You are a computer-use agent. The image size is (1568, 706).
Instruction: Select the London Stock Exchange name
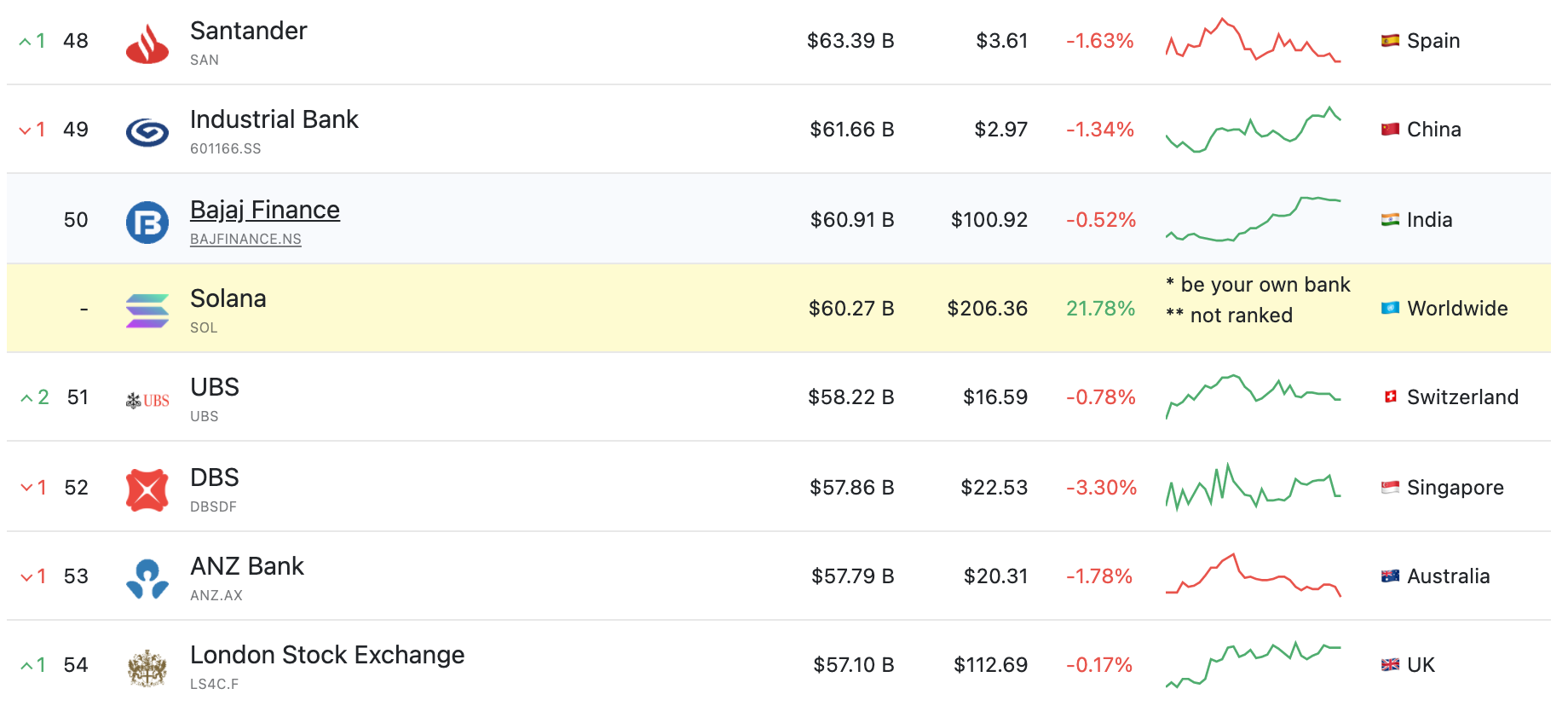tap(327, 655)
